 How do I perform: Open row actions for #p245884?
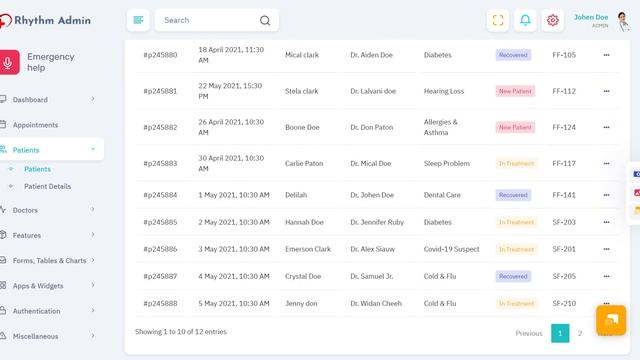tap(606, 195)
